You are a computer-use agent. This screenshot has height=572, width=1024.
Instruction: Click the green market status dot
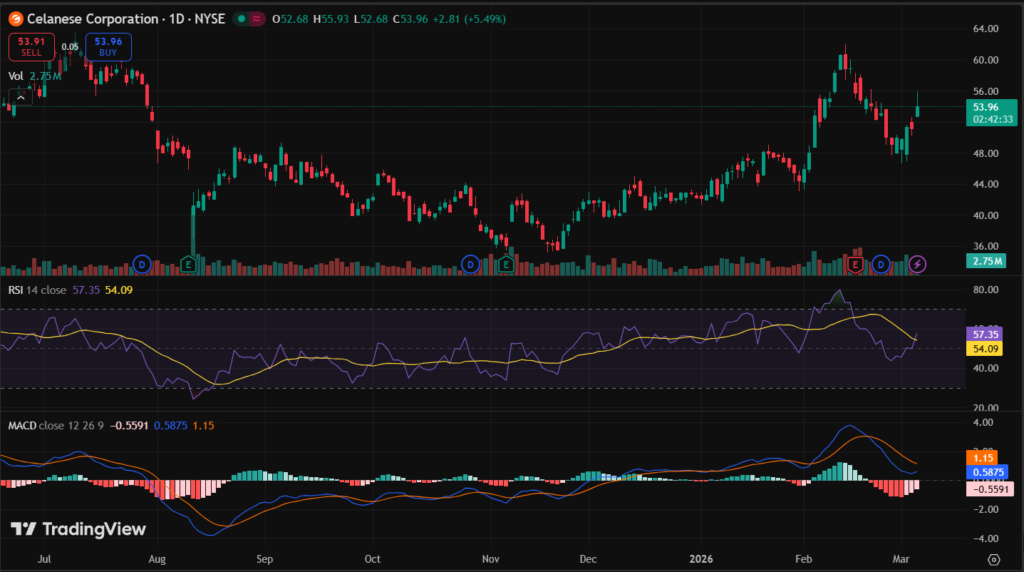pyautogui.click(x=242, y=19)
